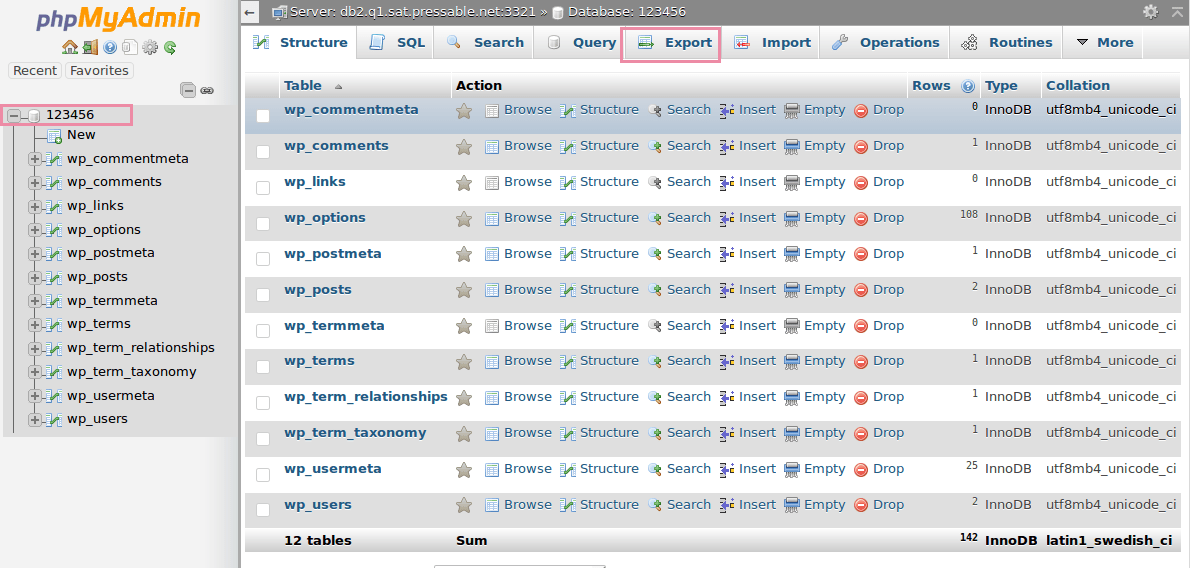Viewport: 1190px width, 568px height.
Task: Click the Favorites tables button
Action: pyautogui.click(x=99, y=71)
